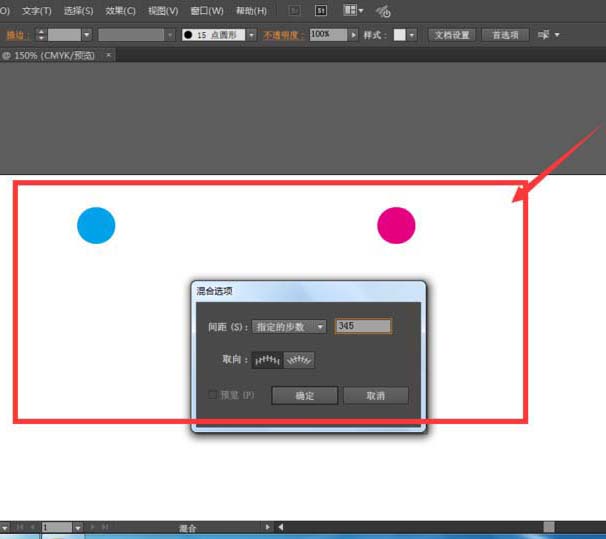
Task: Click the steps field showing 345
Action: click(363, 326)
